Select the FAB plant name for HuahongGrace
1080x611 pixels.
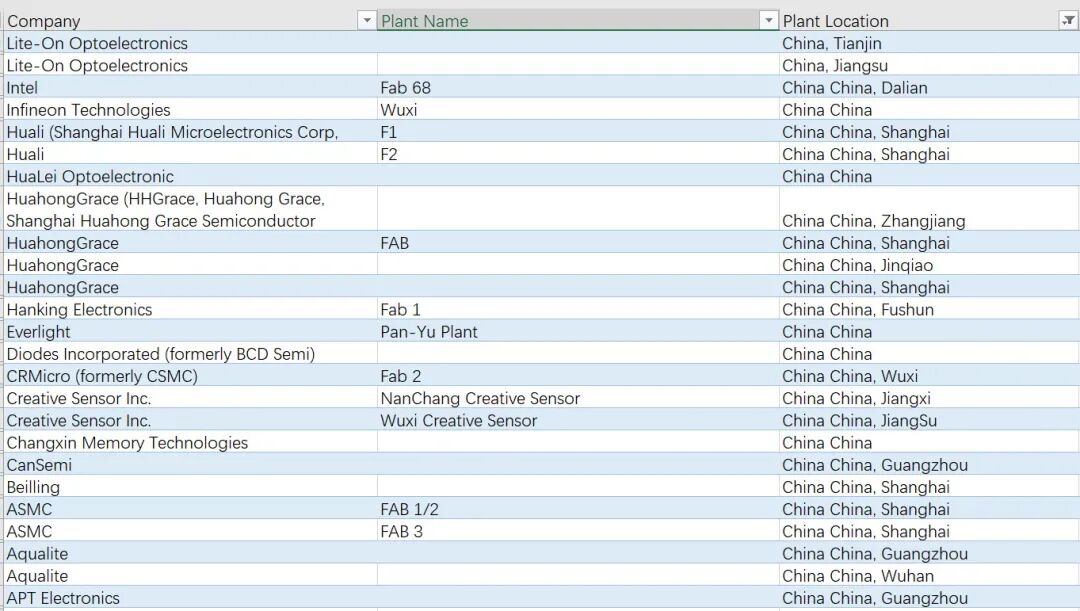click(579, 242)
